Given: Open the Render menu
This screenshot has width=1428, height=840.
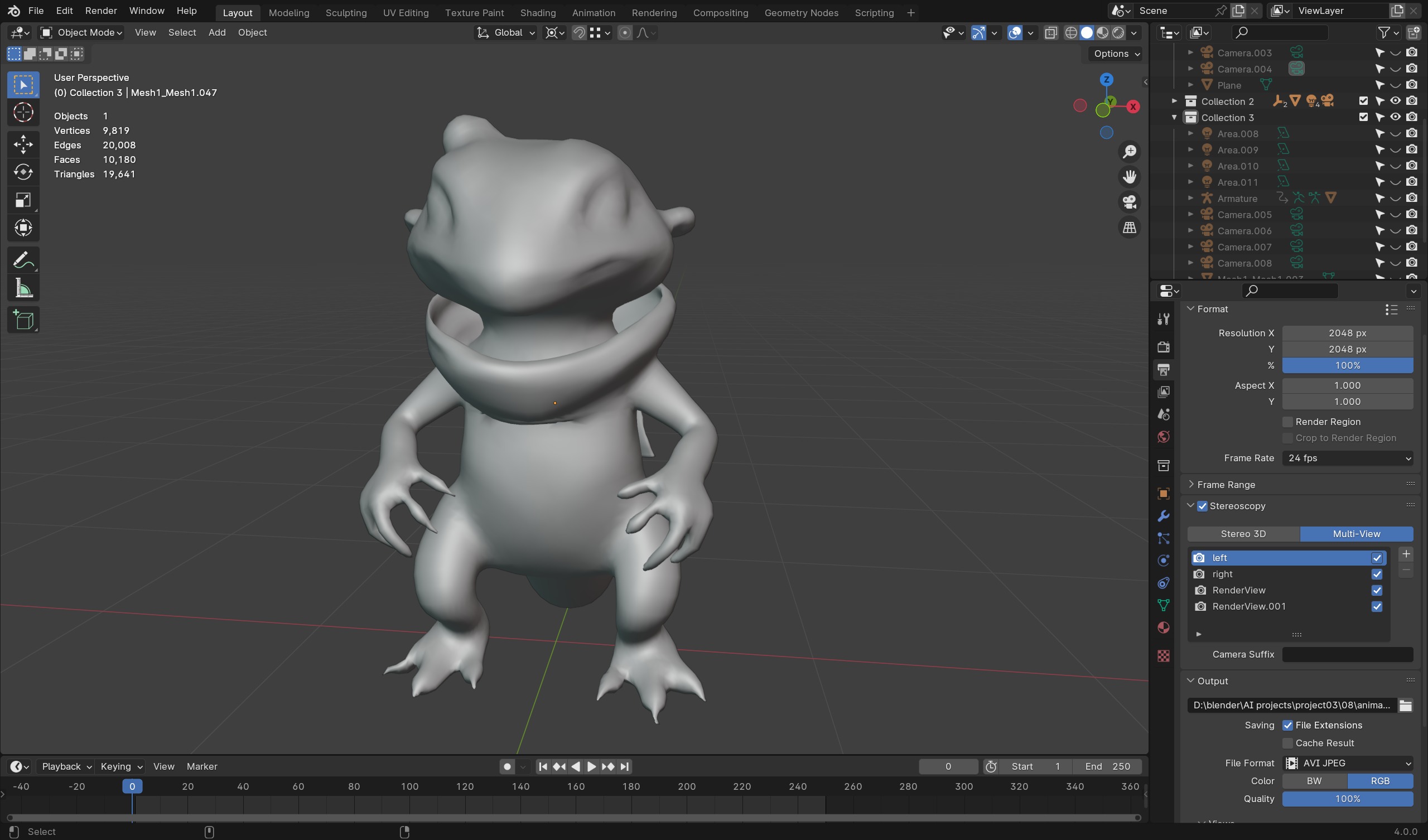Looking at the screenshot, I should (x=101, y=11).
